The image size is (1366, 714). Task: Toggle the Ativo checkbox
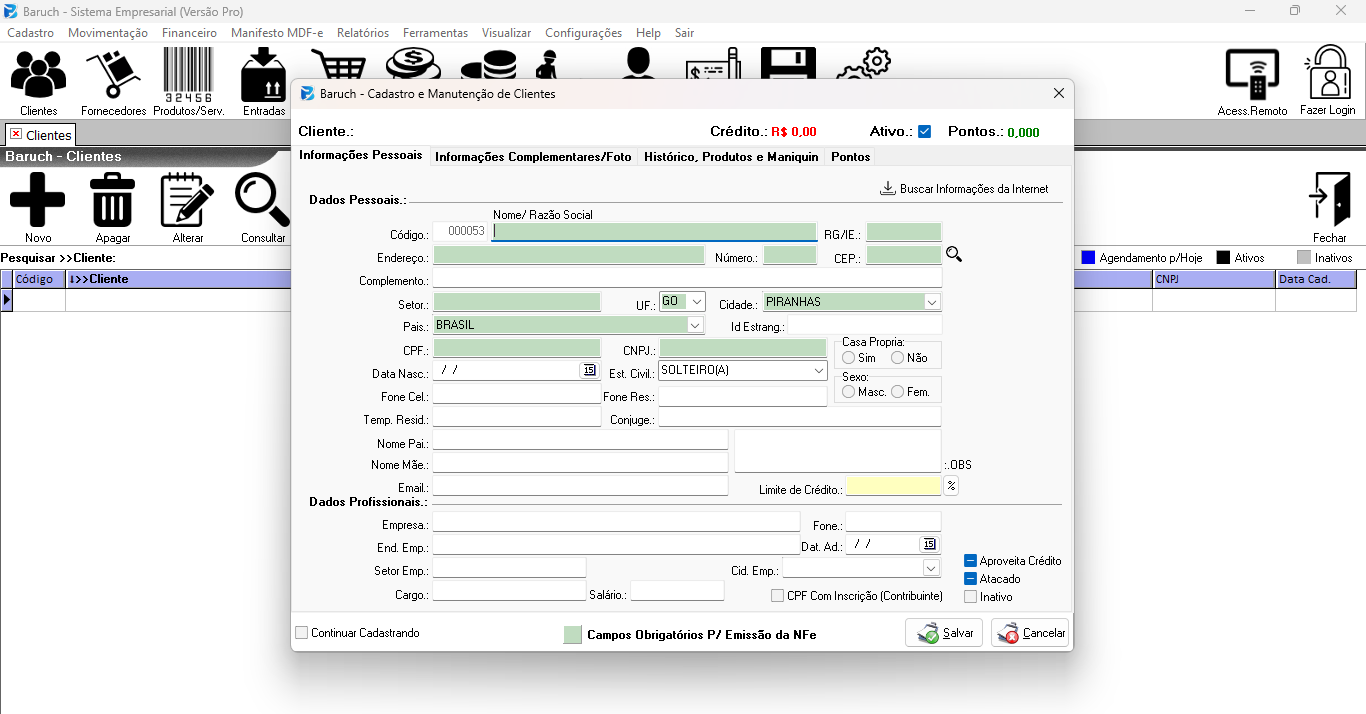925,132
